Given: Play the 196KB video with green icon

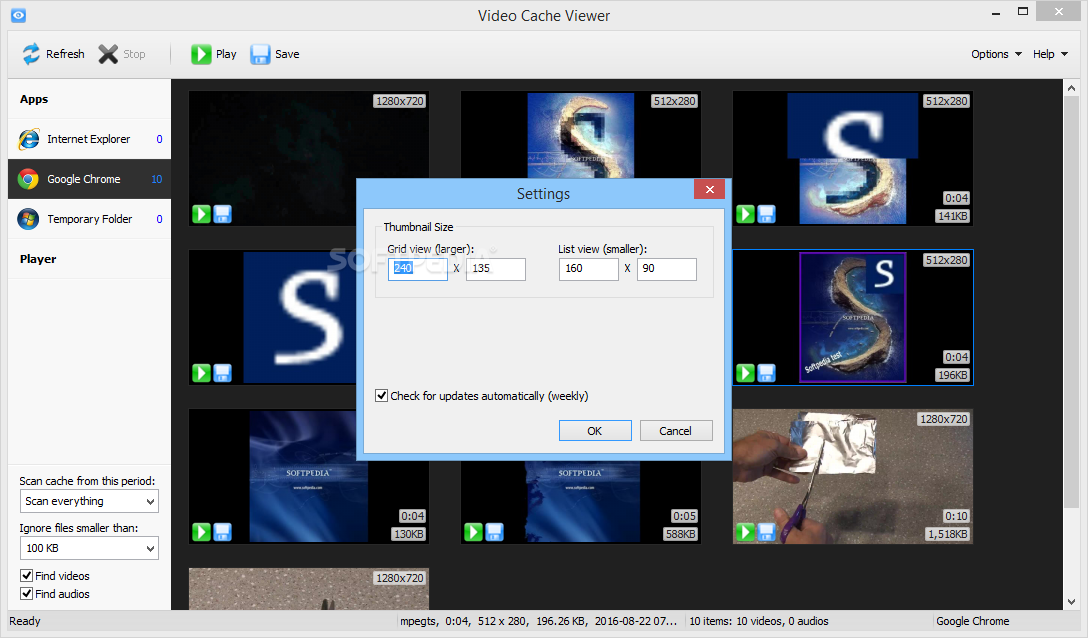Looking at the screenshot, I should (x=745, y=373).
